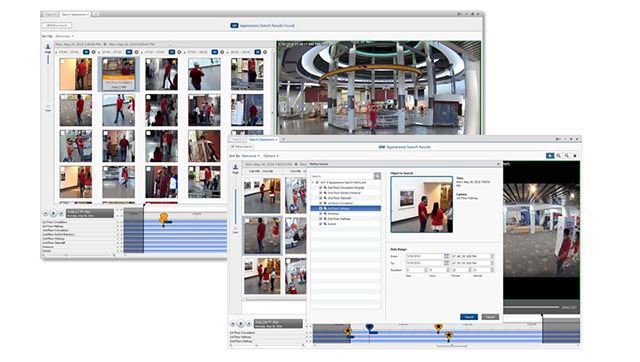This screenshot has width=640, height=362.
Task: Open a new tab in front window
Action: click(x=283, y=140)
